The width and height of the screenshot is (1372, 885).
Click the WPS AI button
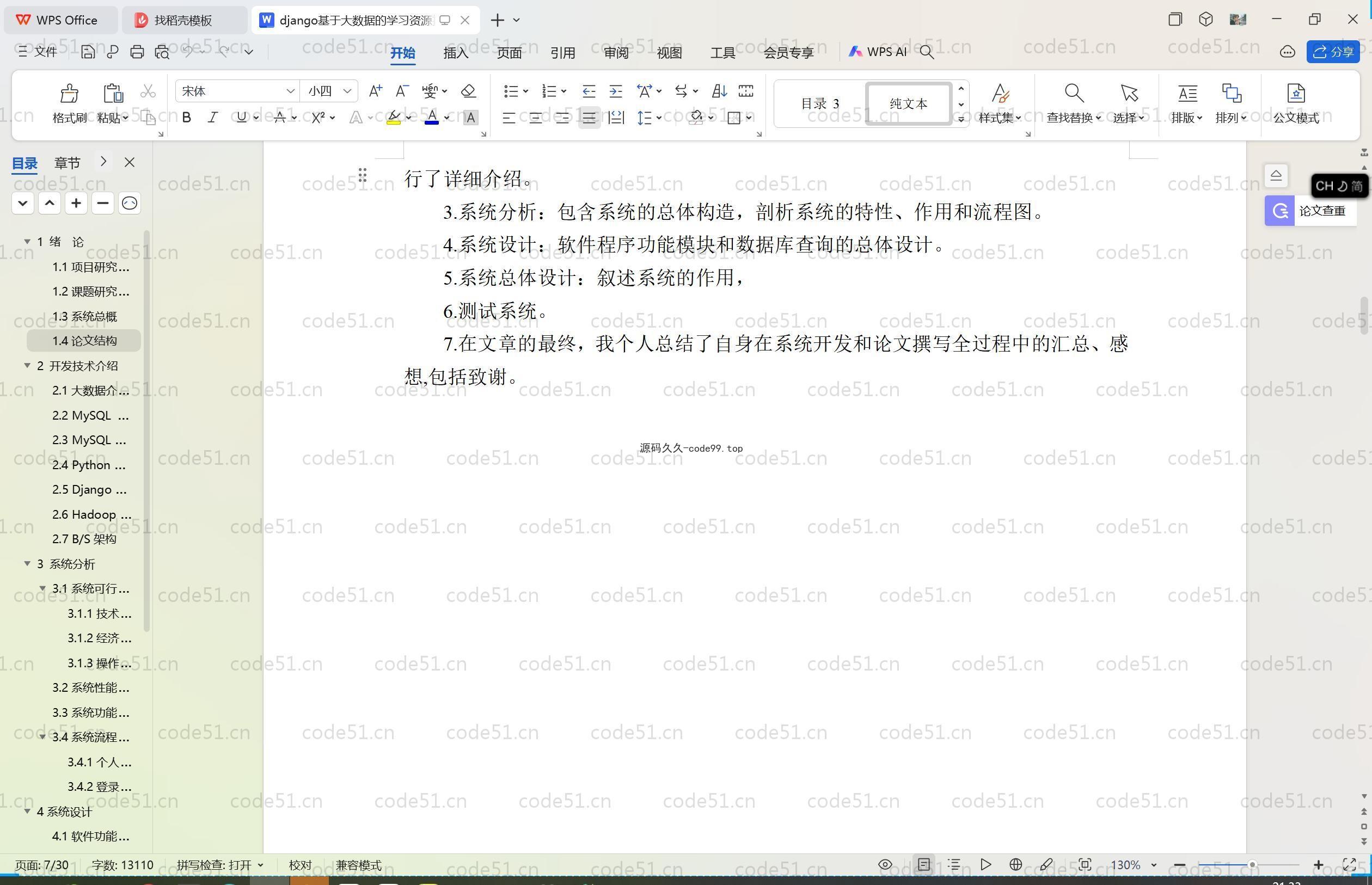[878, 52]
